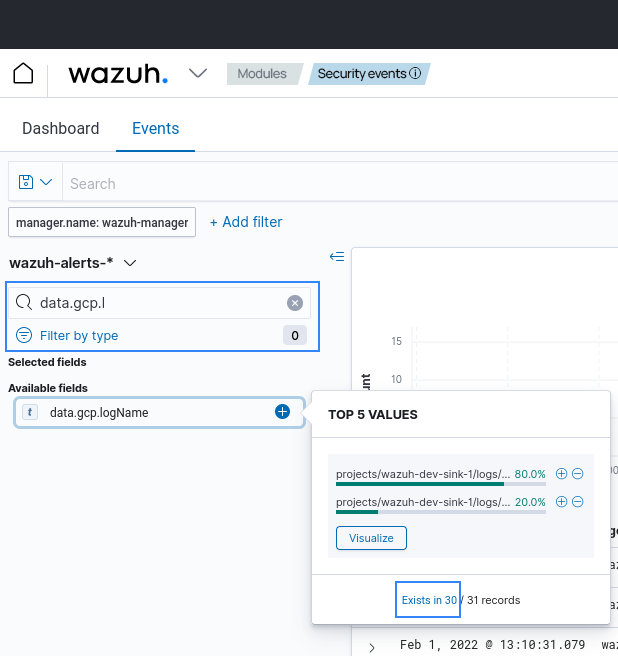This screenshot has height=656, width=618.
Task: Select the search magnifier icon
Action: coord(24,302)
